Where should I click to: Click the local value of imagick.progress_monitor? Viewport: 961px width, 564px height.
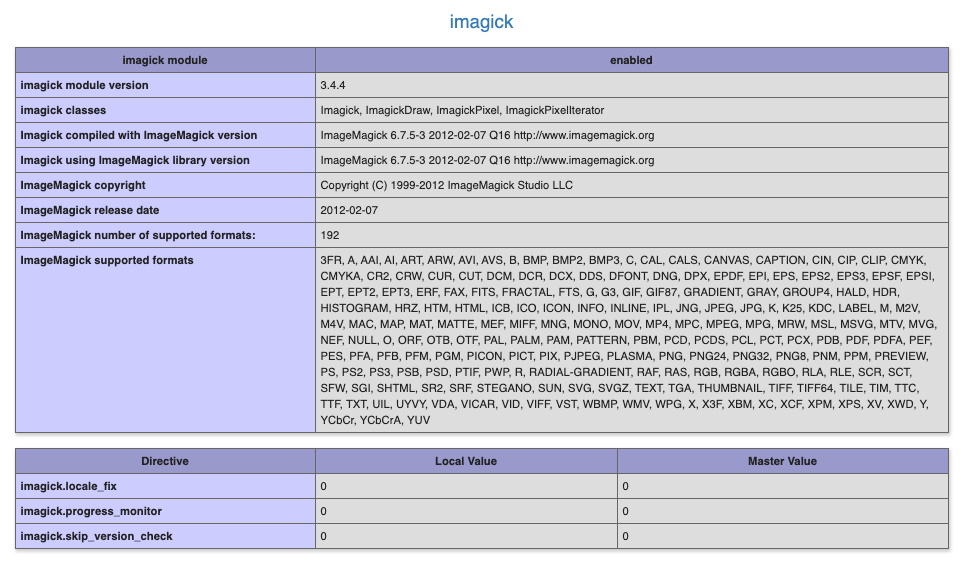click(x=324, y=511)
